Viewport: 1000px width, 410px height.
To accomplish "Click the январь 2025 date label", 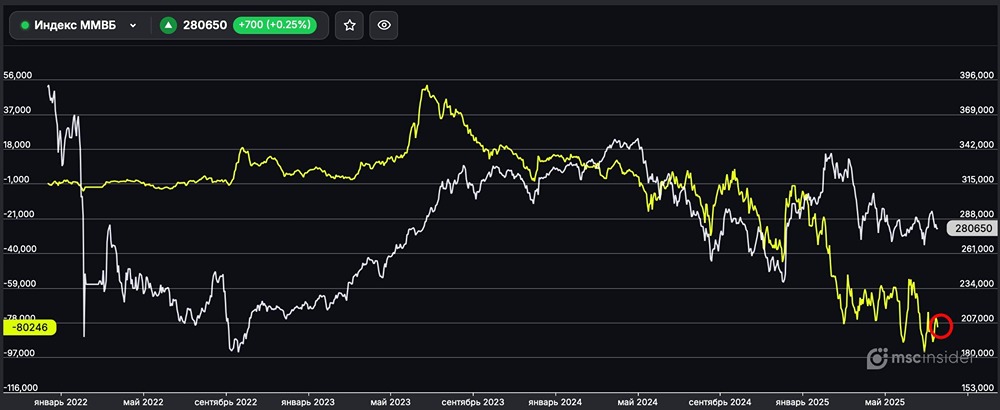I will 800,402.
